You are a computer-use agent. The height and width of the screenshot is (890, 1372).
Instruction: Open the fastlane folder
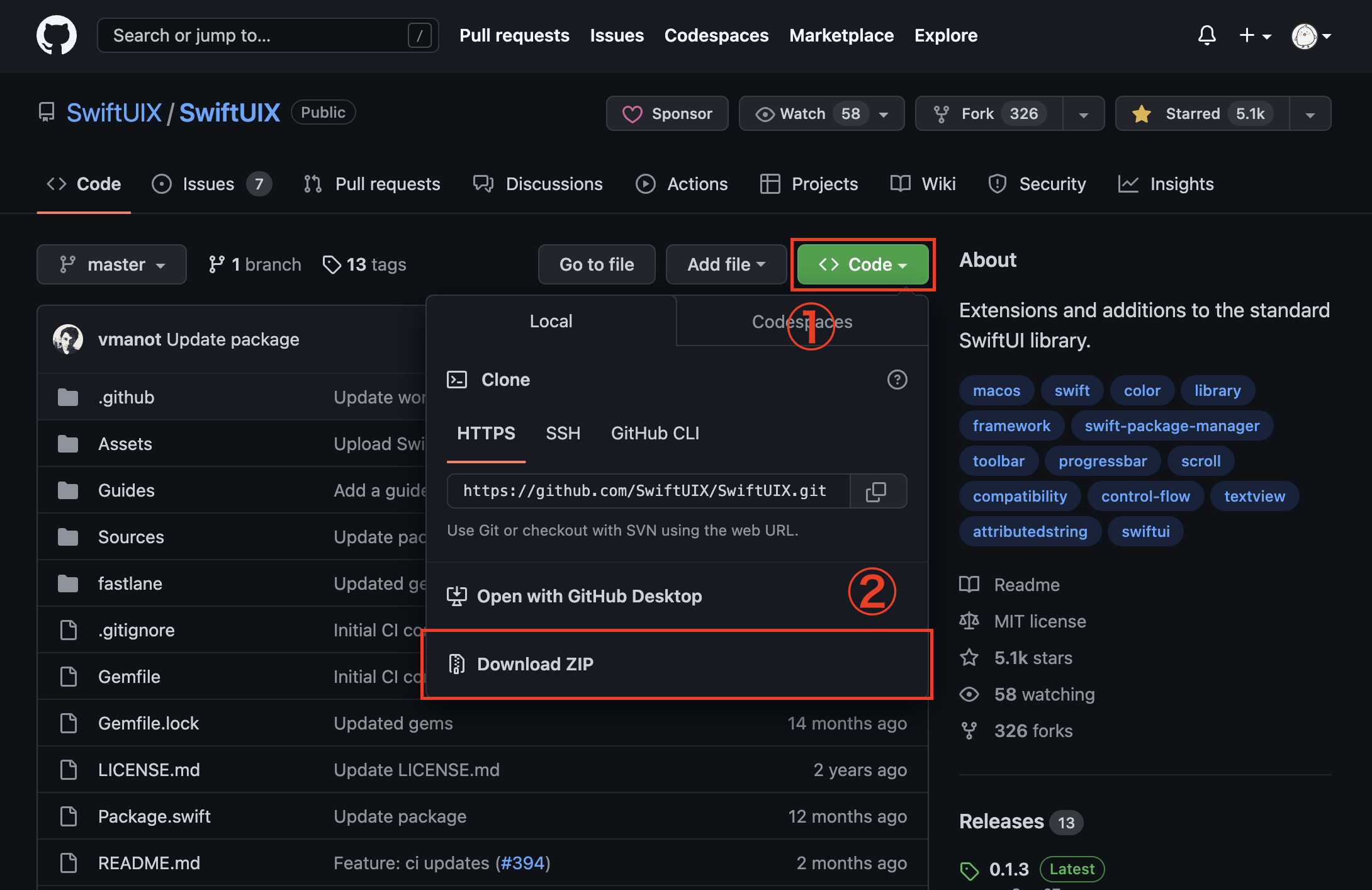pyautogui.click(x=130, y=583)
